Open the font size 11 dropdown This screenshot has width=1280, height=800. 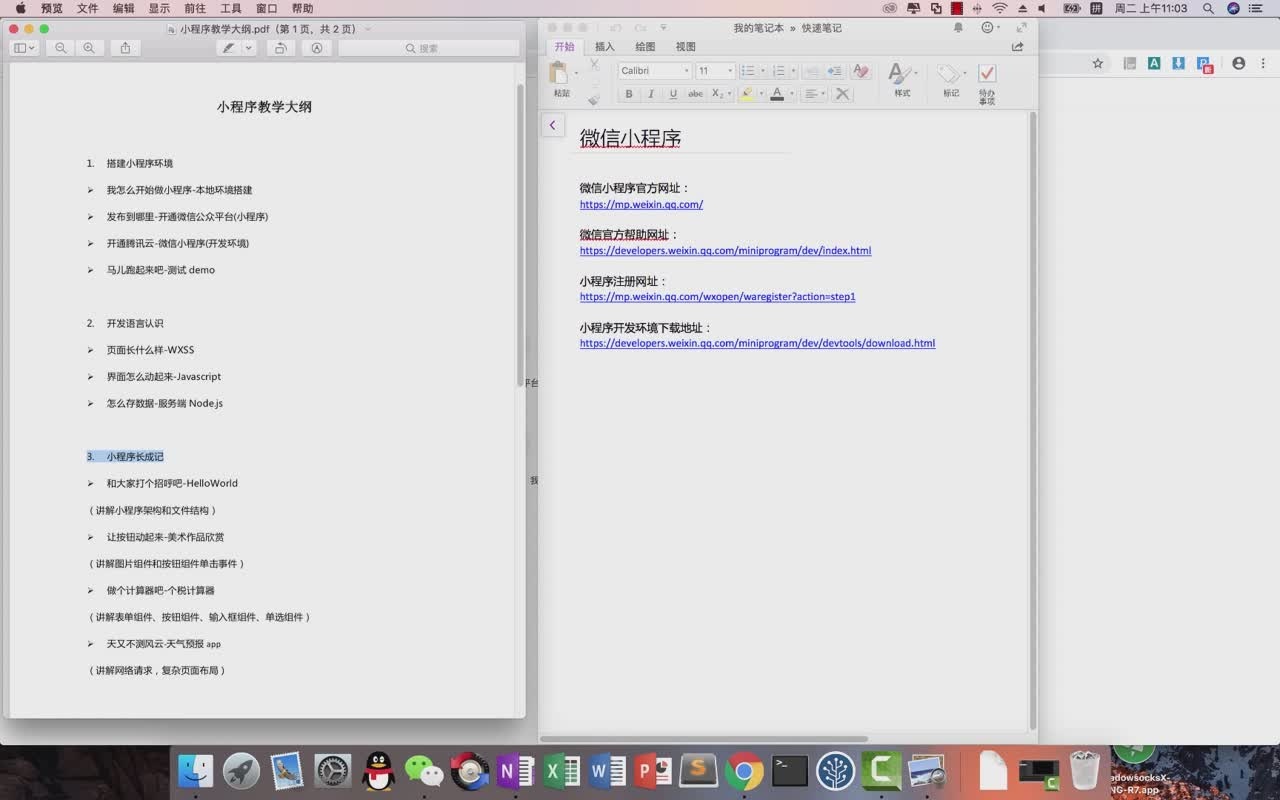point(730,71)
